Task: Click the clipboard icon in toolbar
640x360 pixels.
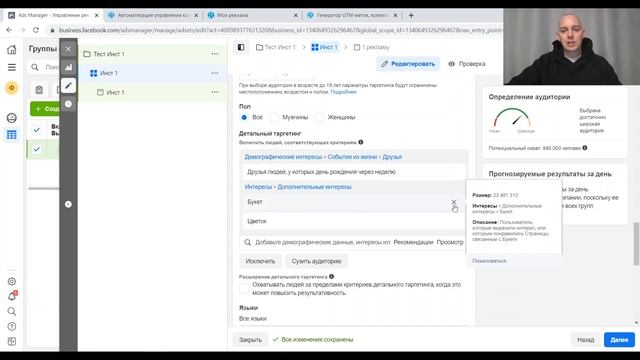Action: [39, 90]
